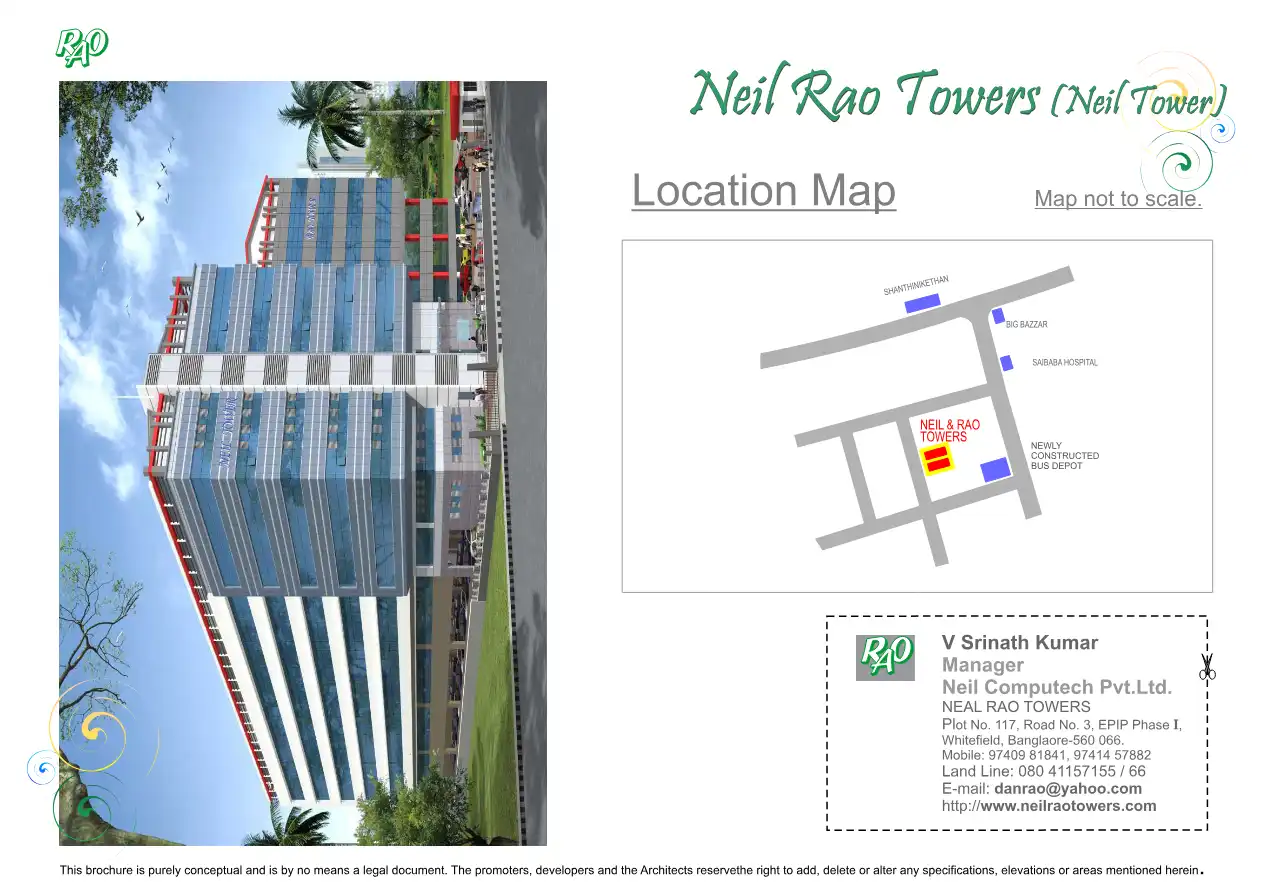Open the danrao@yahoo.com email link
This screenshot has width=1262, height=892.
pyautogui.click(x=1066, y=788)
